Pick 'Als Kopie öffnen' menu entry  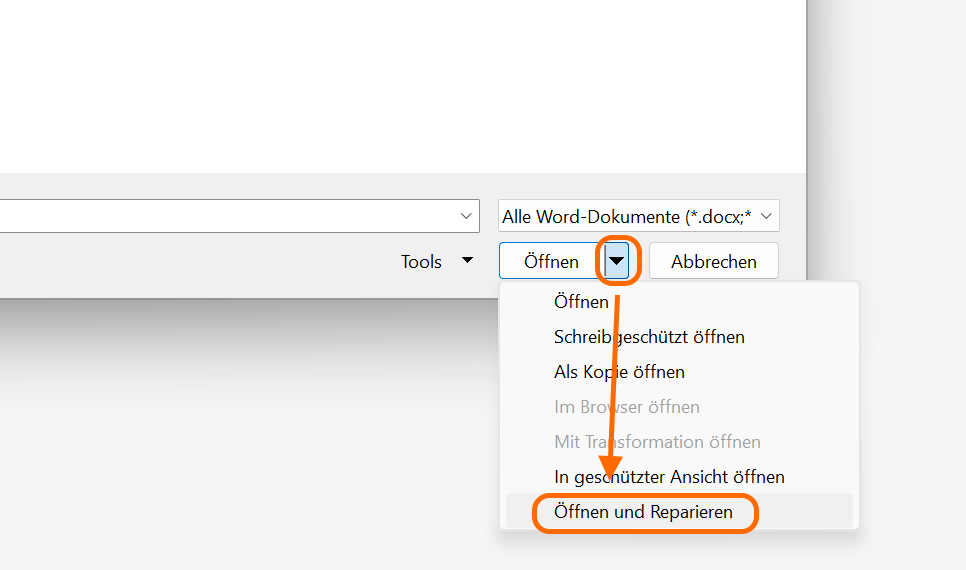click(x=619, y=372)
